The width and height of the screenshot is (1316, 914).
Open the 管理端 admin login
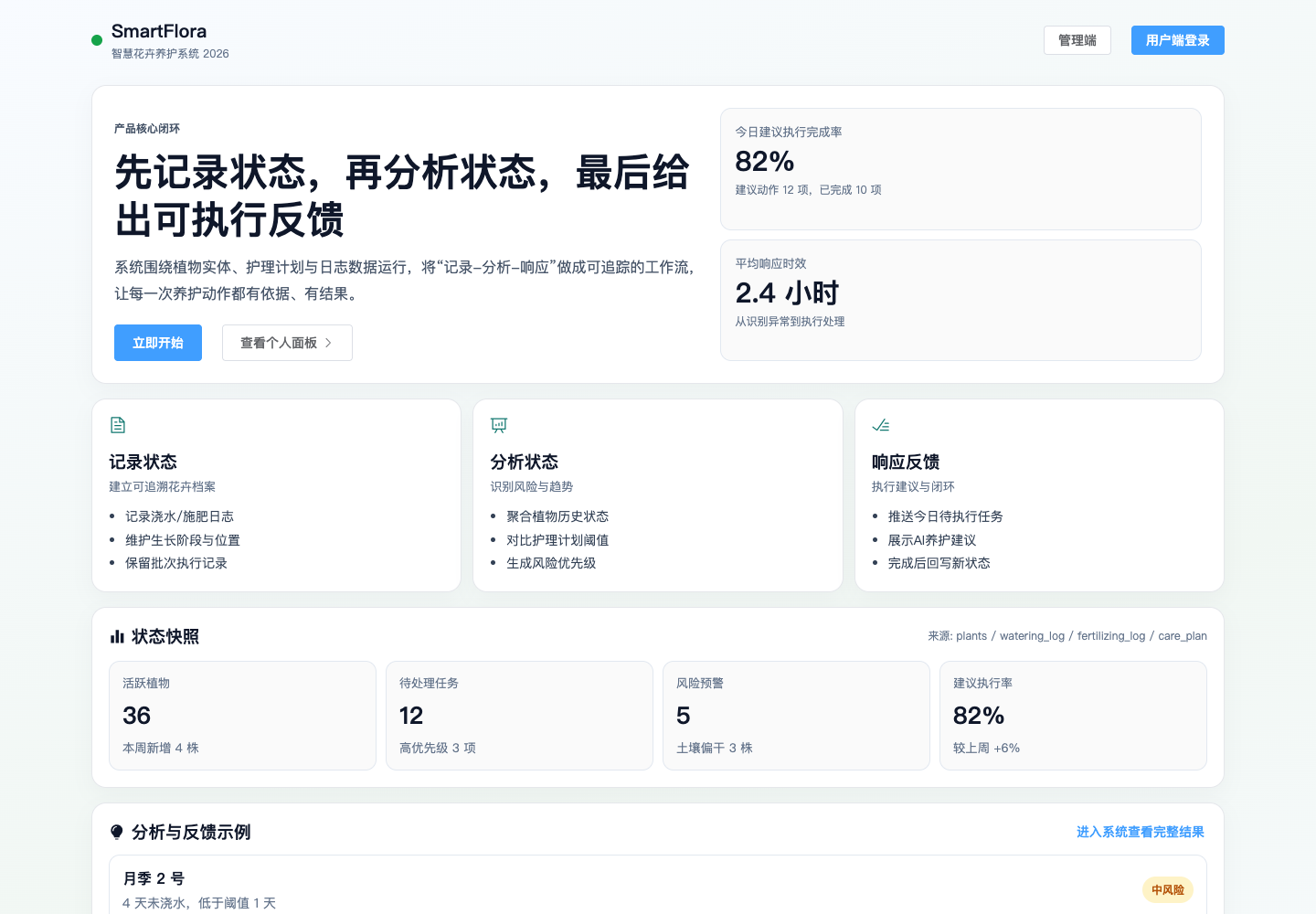(1077, 40)
